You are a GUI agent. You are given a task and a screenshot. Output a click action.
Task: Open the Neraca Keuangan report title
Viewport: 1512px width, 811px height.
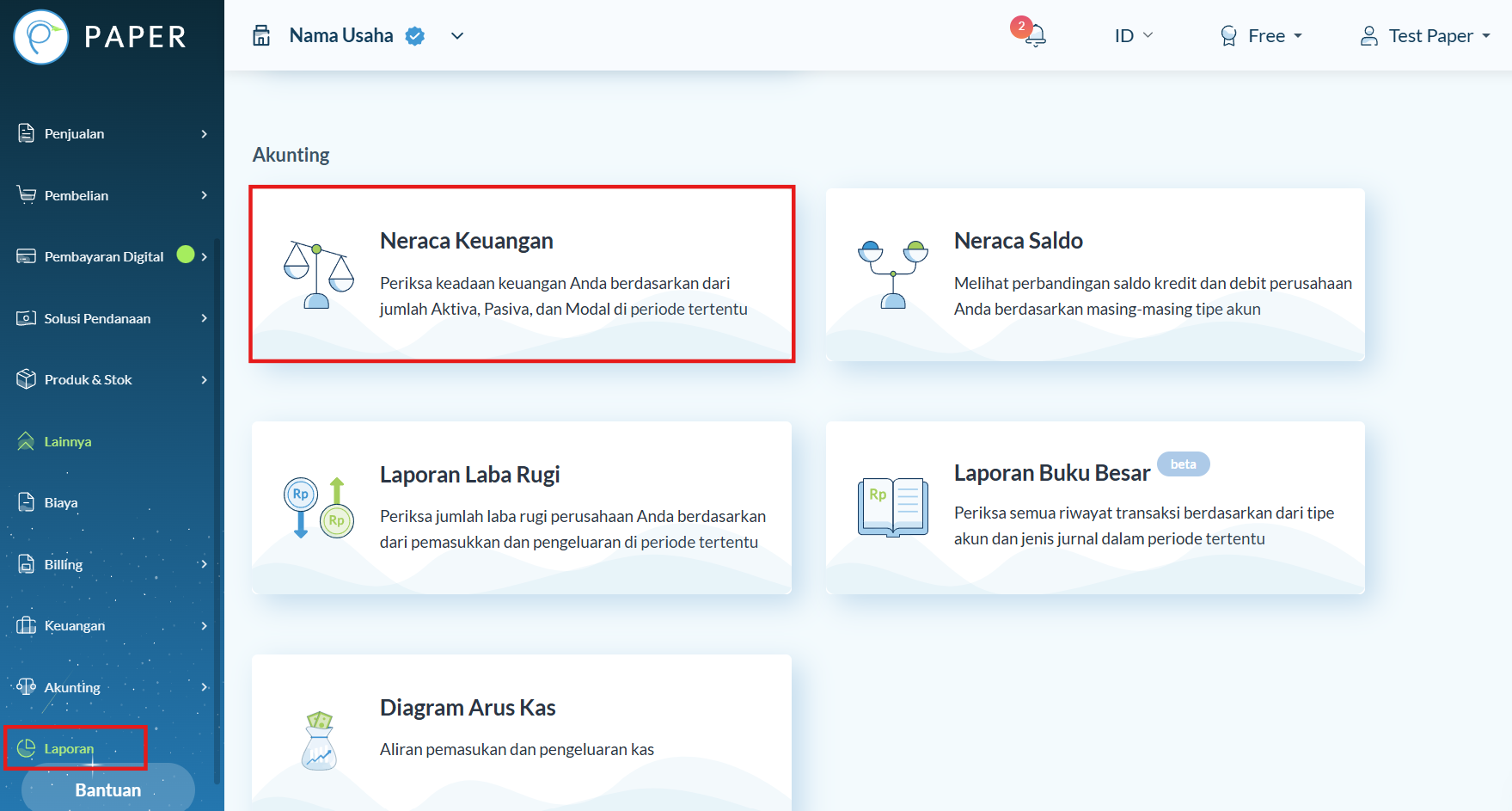(x=467, y=241)
